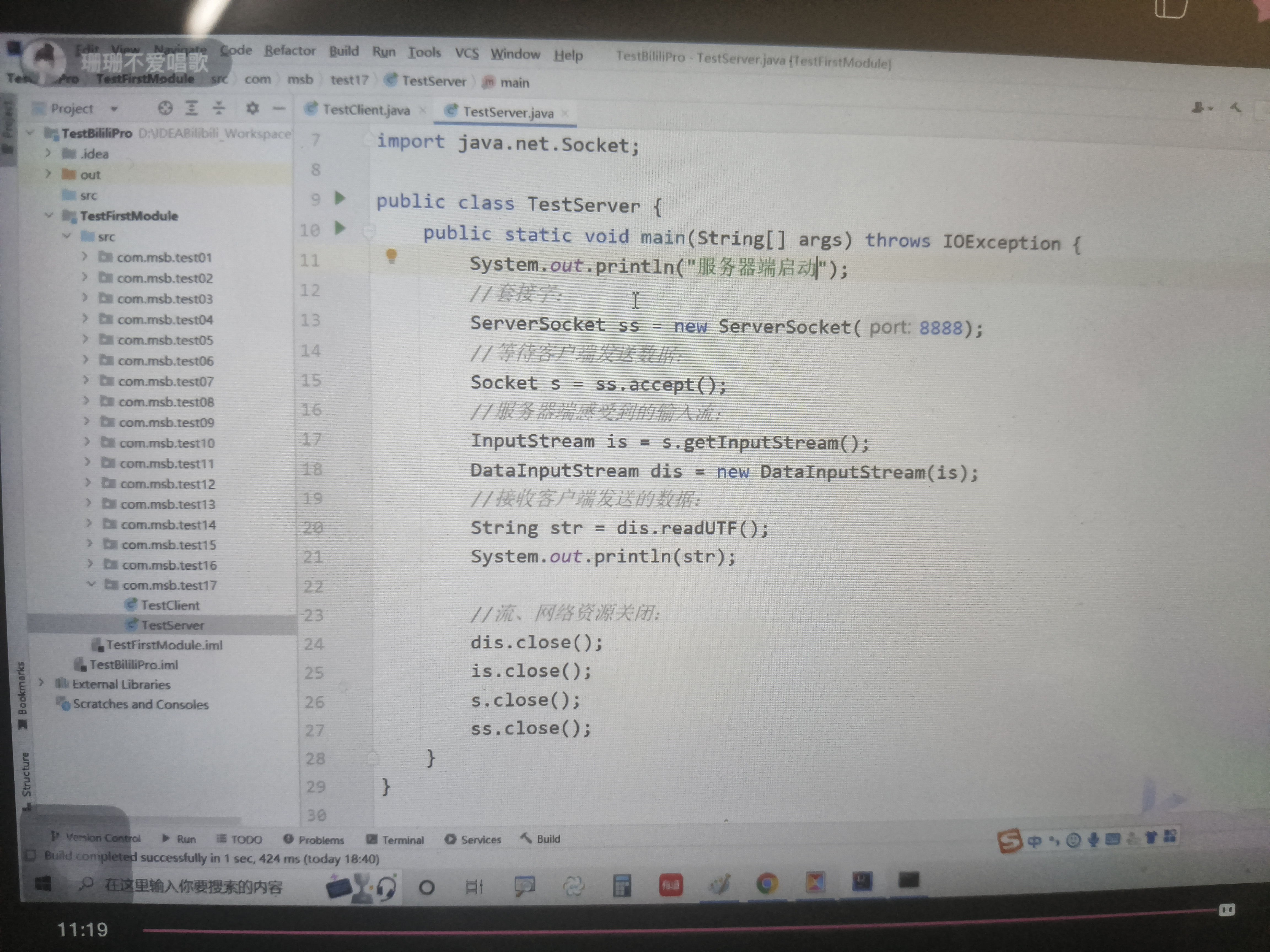Expand the com.msb.test16 package
This screenshot has width=1270, height=952.
point(90,564)
